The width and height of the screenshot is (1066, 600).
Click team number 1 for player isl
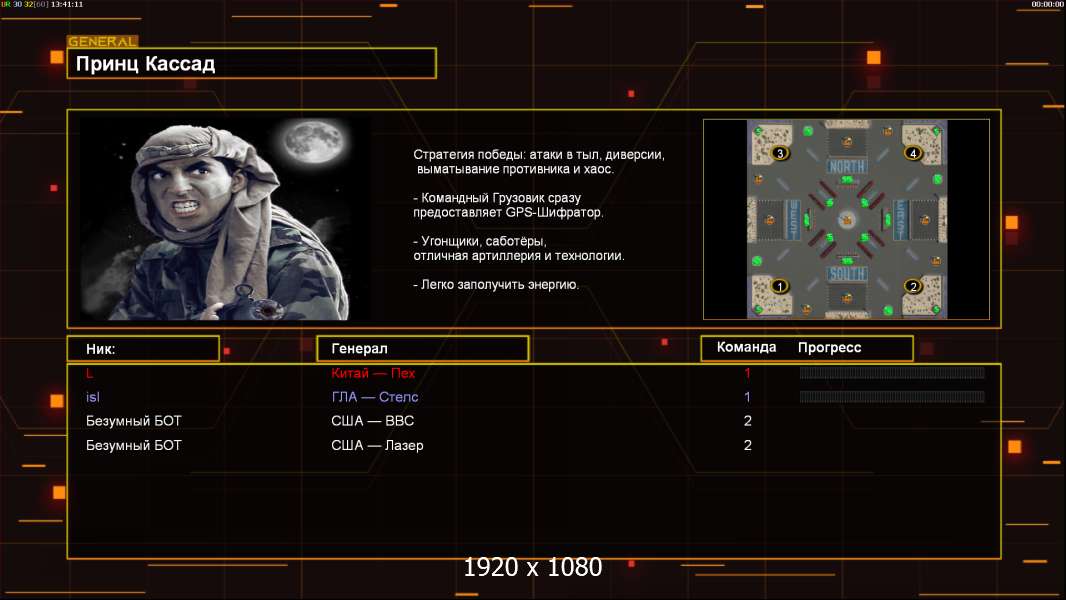(748, 397)
